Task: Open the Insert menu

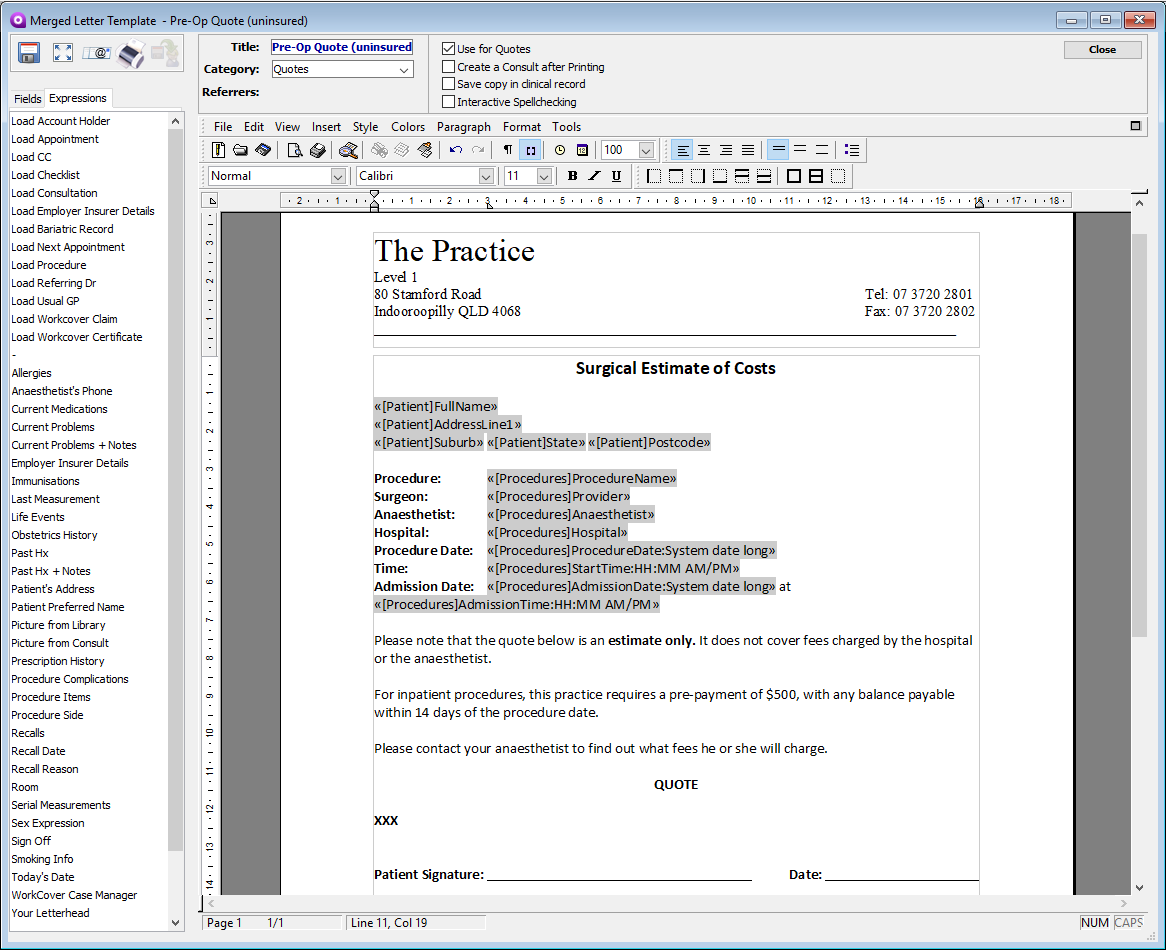Action: tap(326, 127)
